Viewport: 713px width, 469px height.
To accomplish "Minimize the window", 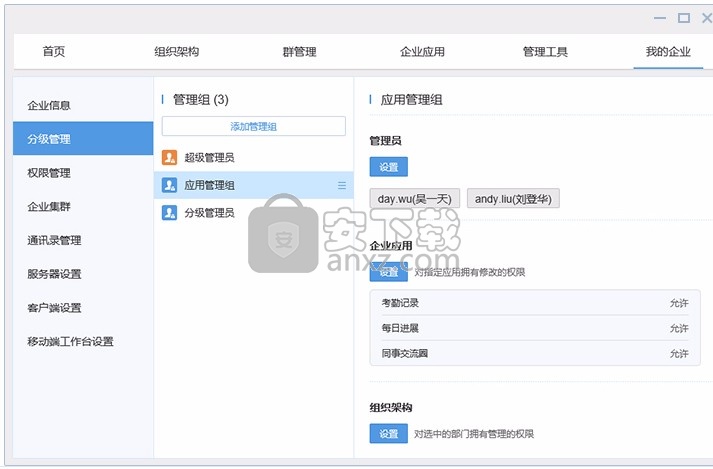I will point(660,18).
